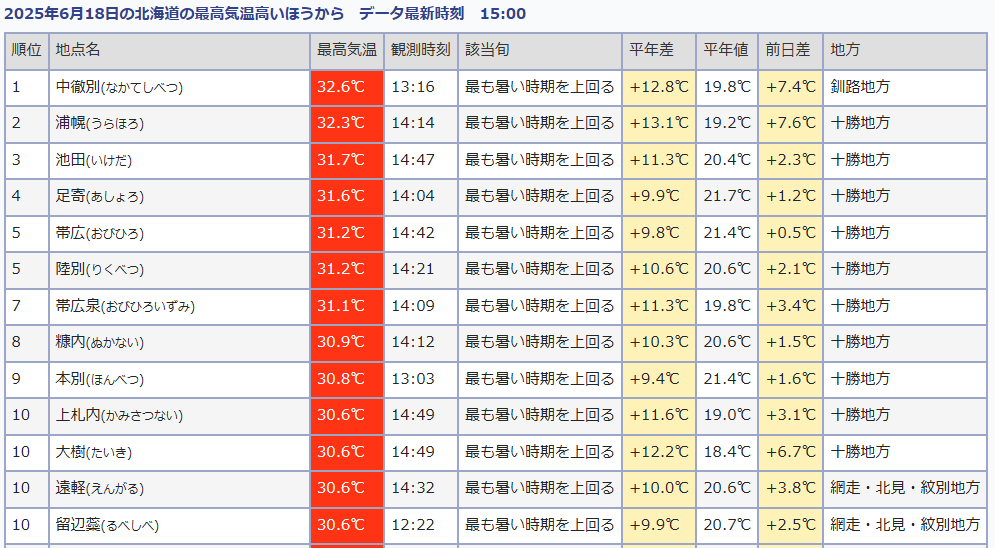This screenshot has width=995, height=548.
Task: Click the +12.8℃ normal difference cell
Action: tap(659, 87)
